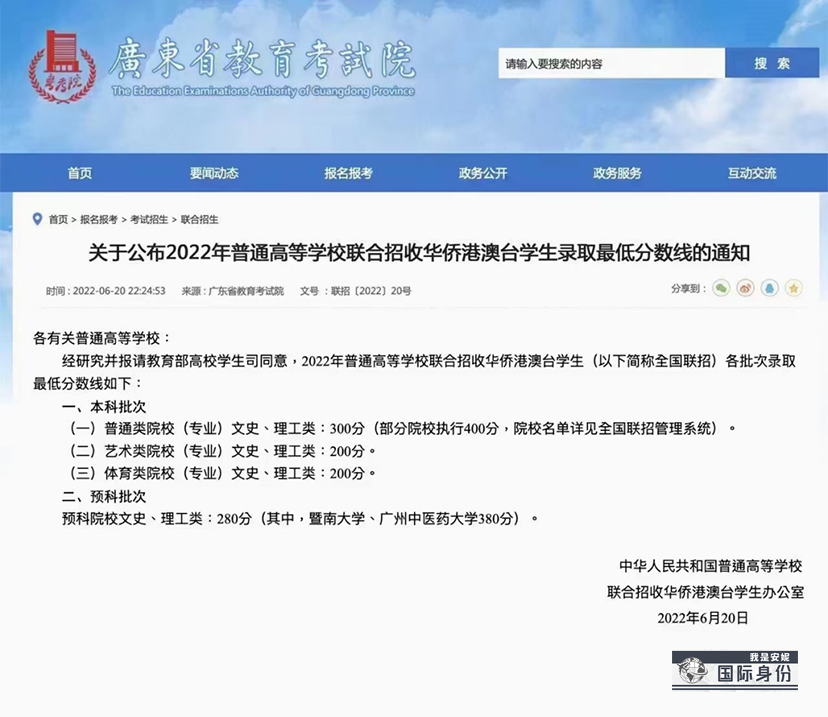Image resolution: width=828 pixels, height=717 pixels.
Task: Share the notice via QQ
Action: click(x=769, y=288)
